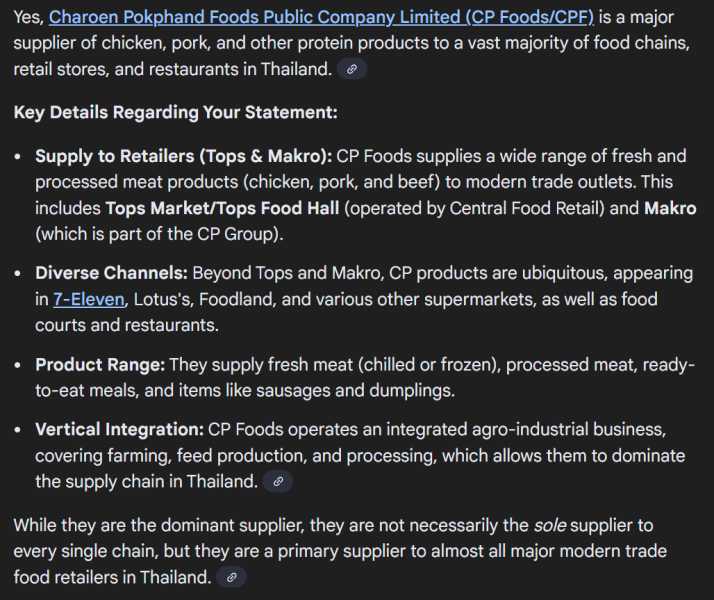The height and width of the screenshot is (600, 714).
Task: Click the bullet point beside Supply to Retailers
Action: [x=19, y=157]
